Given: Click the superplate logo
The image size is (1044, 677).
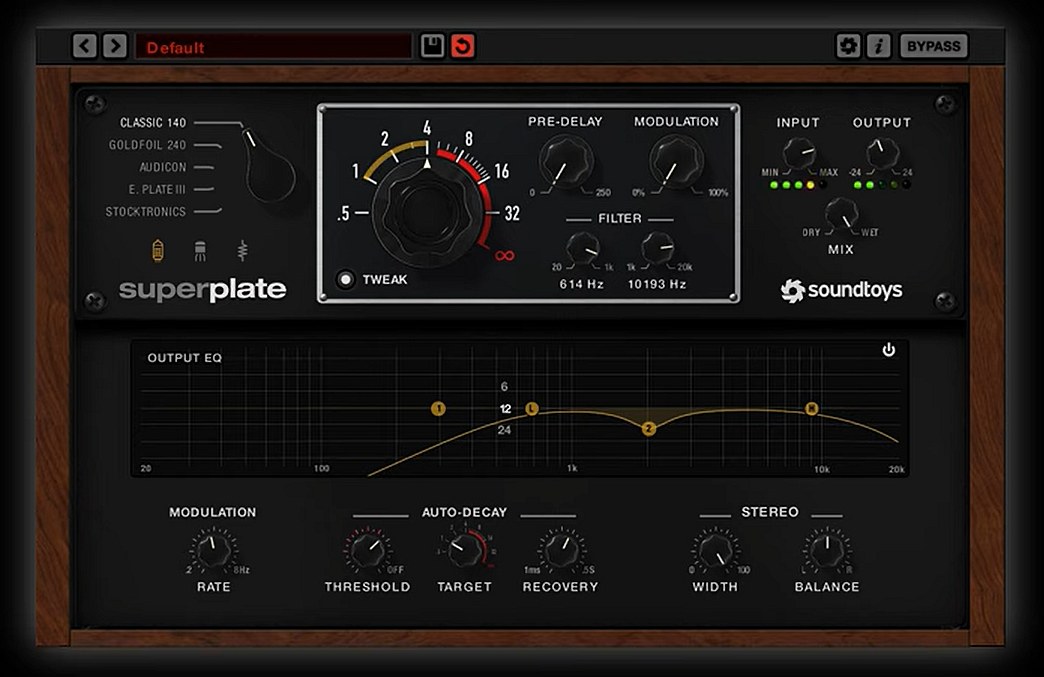Looking at the screenshot, I should coord(202,290).
